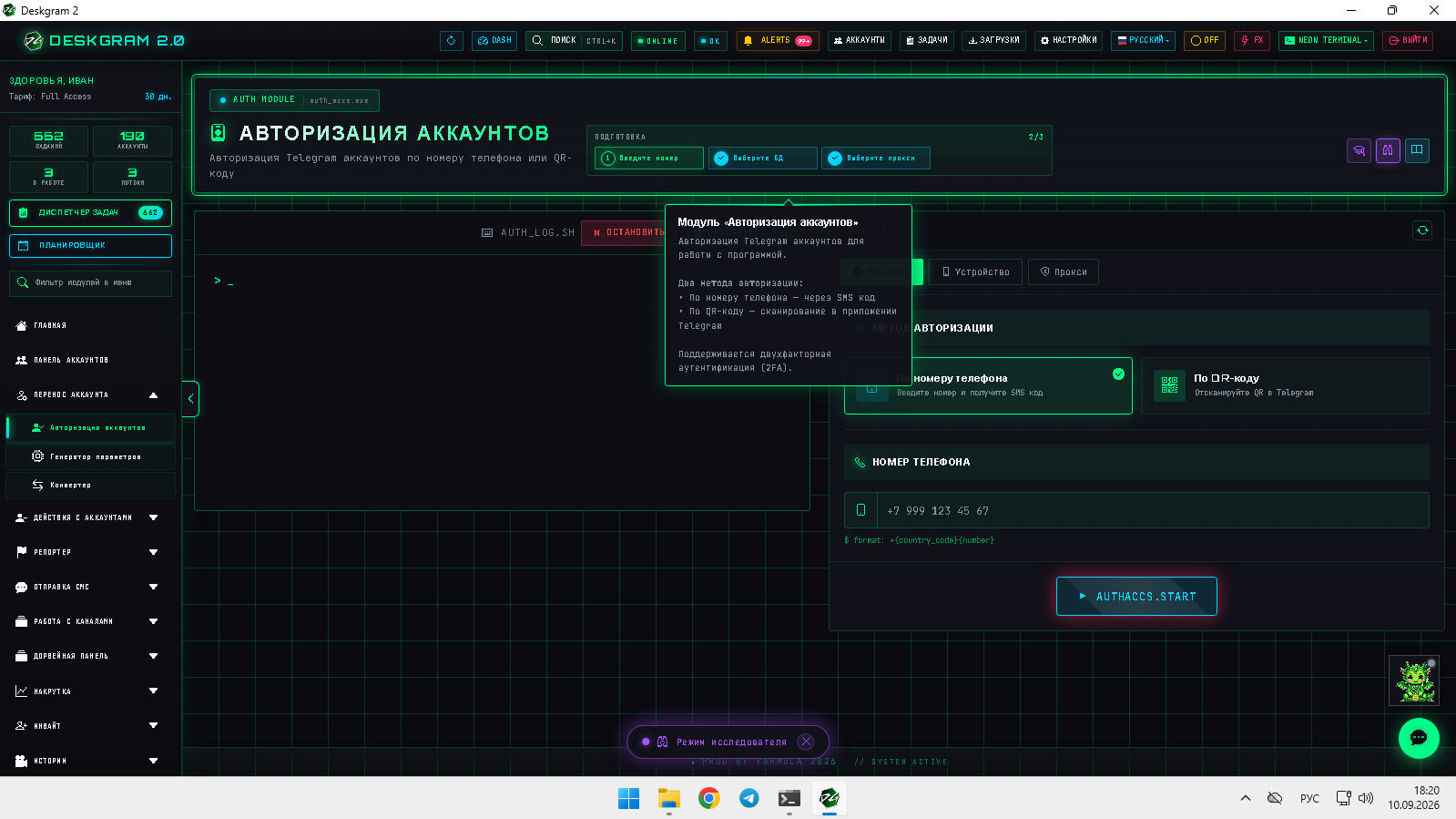Screen dimensions: 1456x819
Task: Open the 3 в работе stat card
Action: (x=49, y=177)
